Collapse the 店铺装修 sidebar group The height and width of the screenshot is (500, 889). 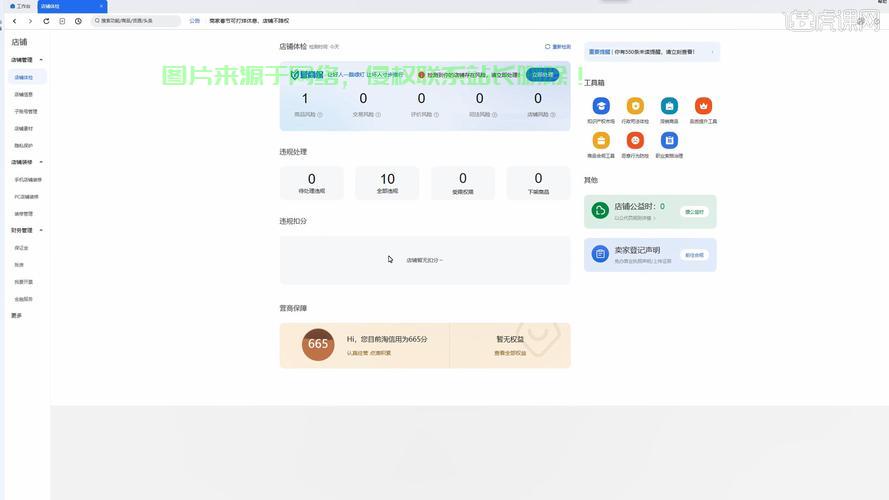click(x=41, y=162)
